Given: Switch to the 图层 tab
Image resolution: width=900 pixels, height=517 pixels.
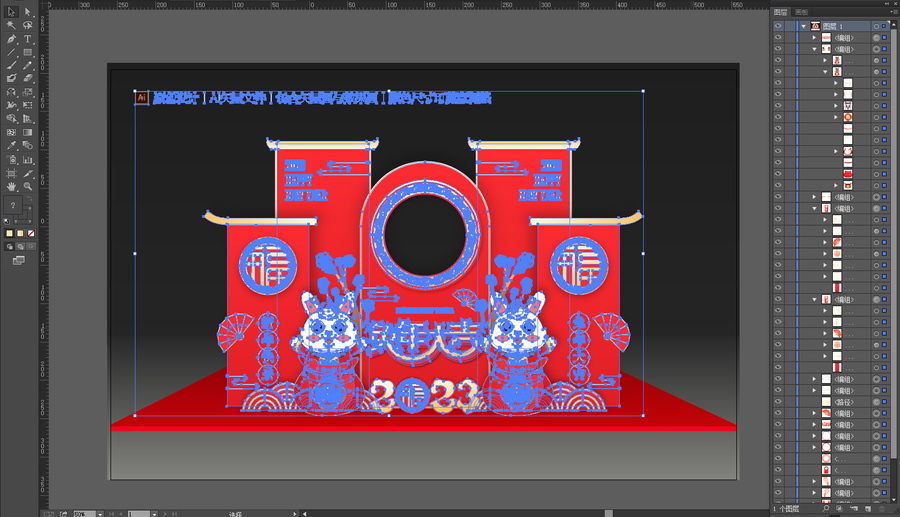Looking at the screenshot, I should tap(781, 11).
